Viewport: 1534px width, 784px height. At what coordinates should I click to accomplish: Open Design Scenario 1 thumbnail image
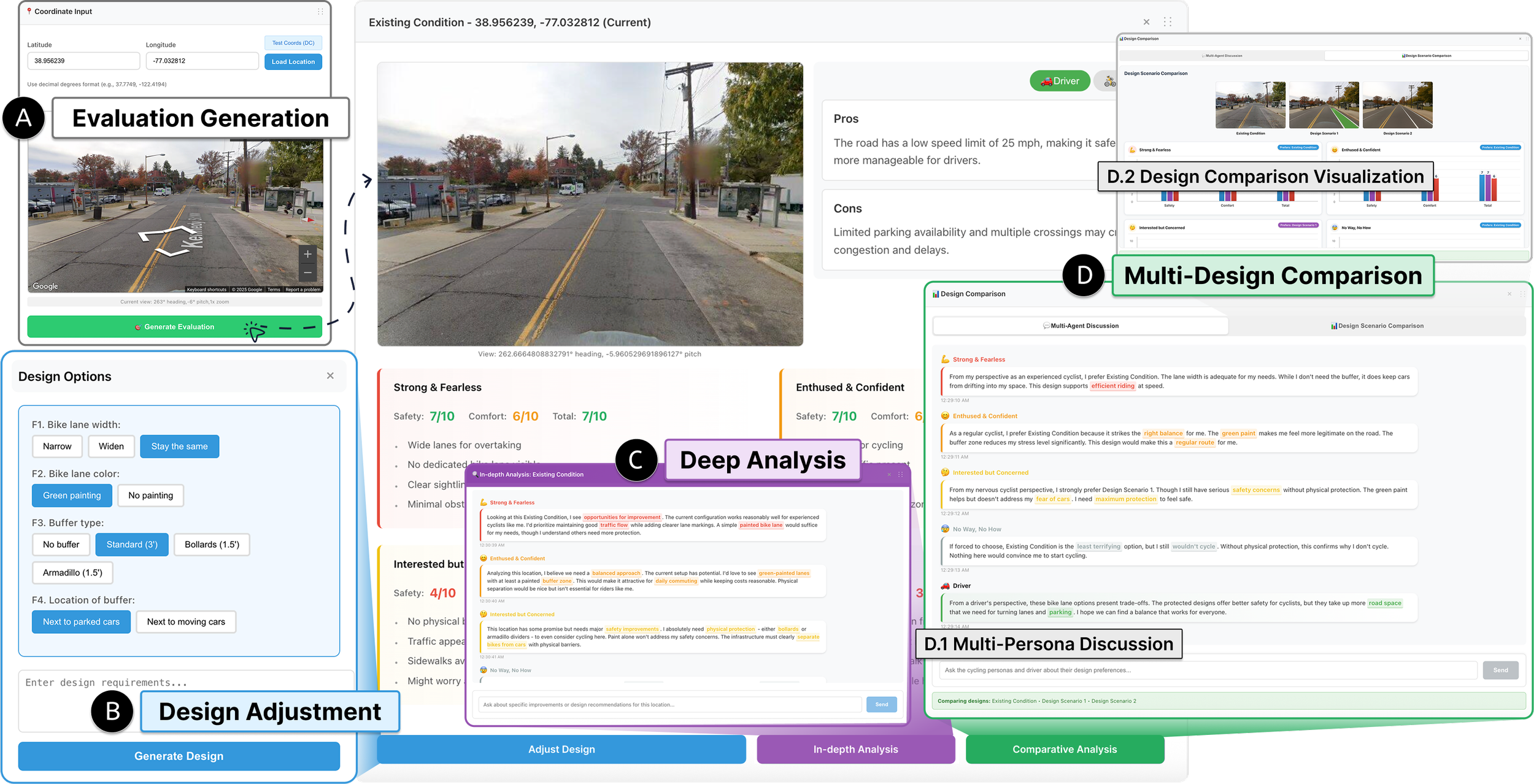pos(1324,105)
